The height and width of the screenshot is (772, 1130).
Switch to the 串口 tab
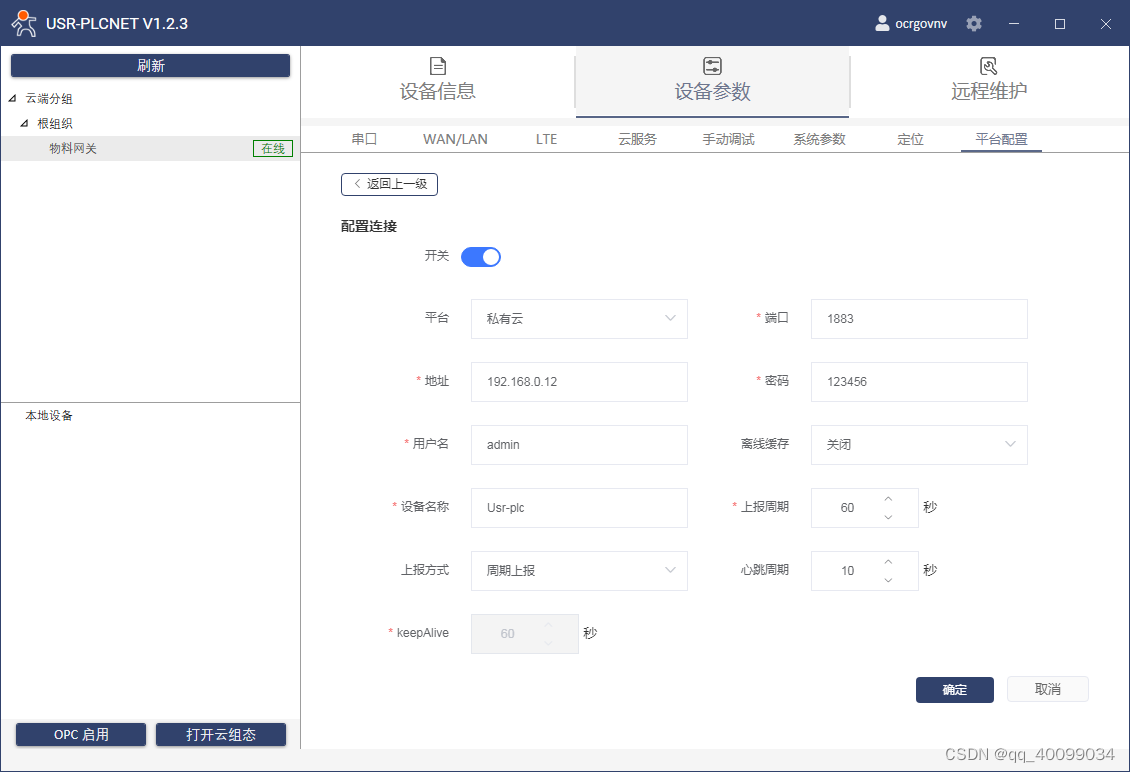click(364, 139)
